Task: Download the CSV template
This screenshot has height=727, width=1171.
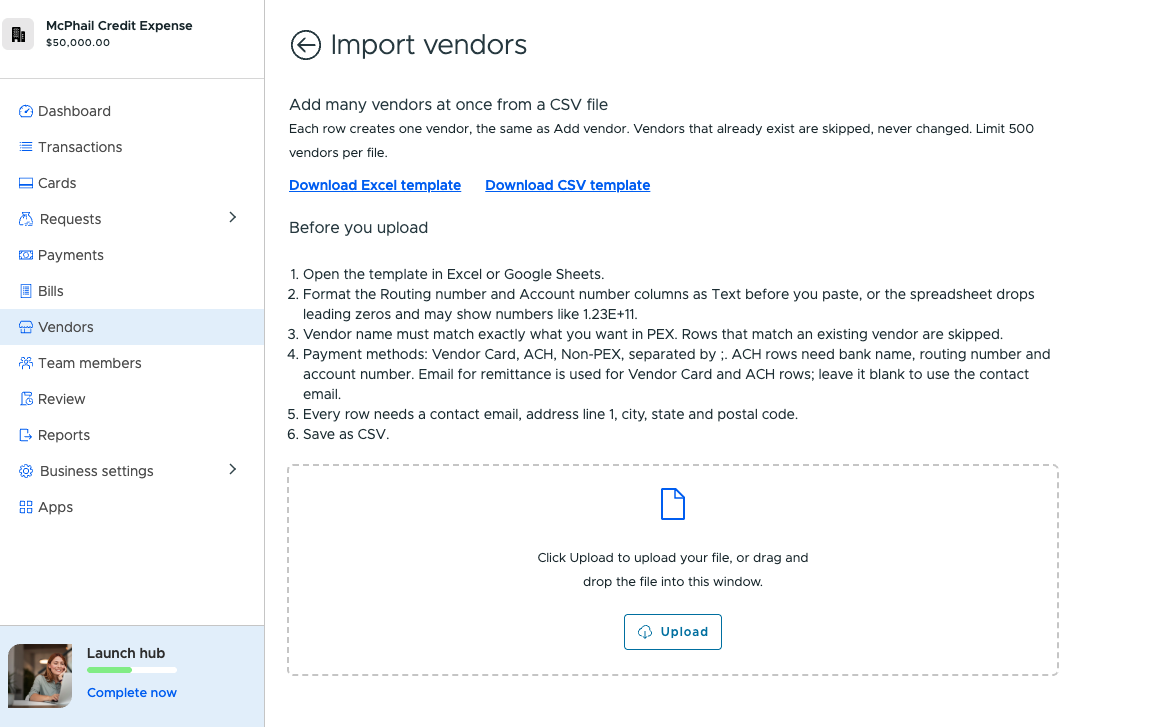Action: pos(568,185)
